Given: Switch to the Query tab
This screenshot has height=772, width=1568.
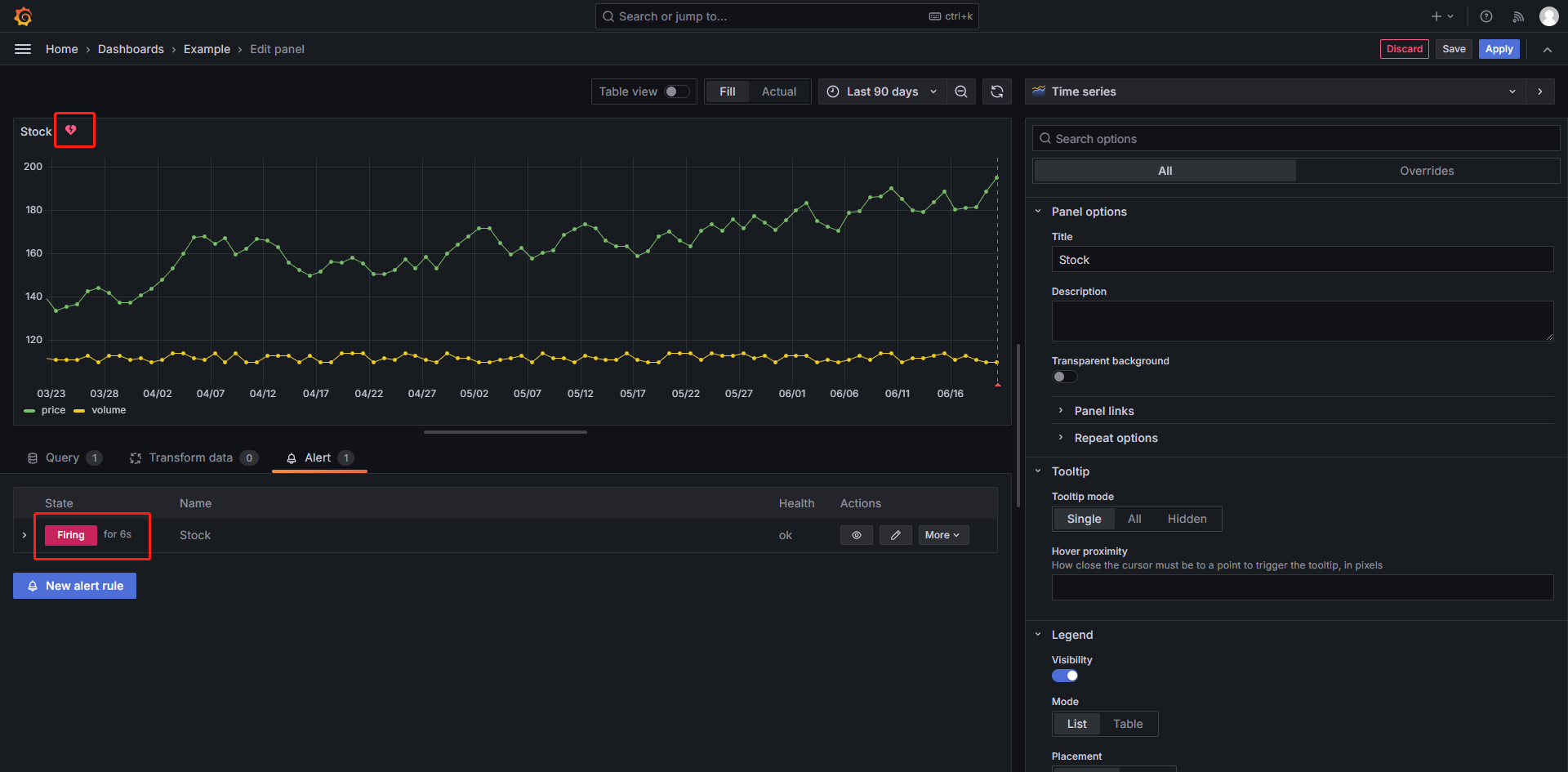Looking at the screenshot, I should [x=63, y=457].
